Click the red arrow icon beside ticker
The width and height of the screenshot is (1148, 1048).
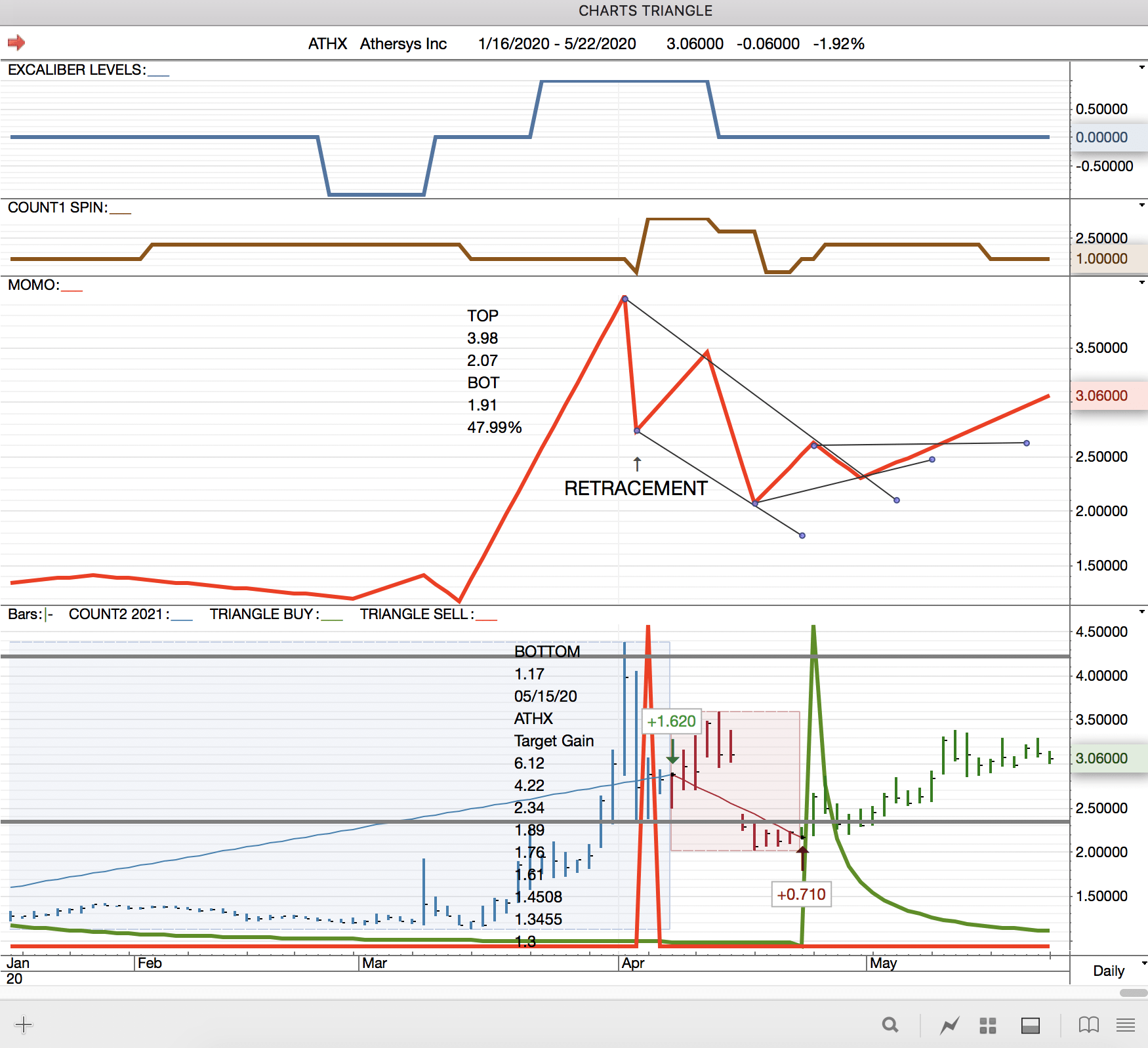[16, 43]
